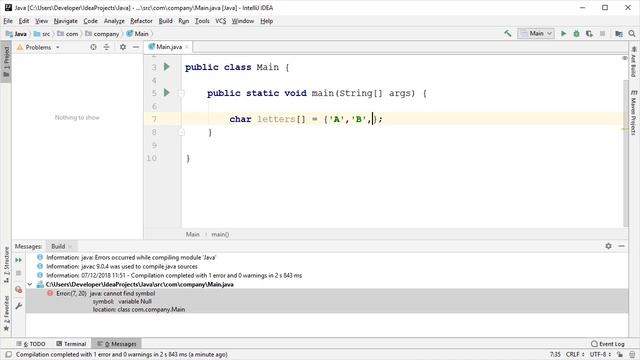The width and height of the screenshot is (640, 360).
Task: Click wrench settings icon in Messages panel
Action: click(x=19, y=306)
